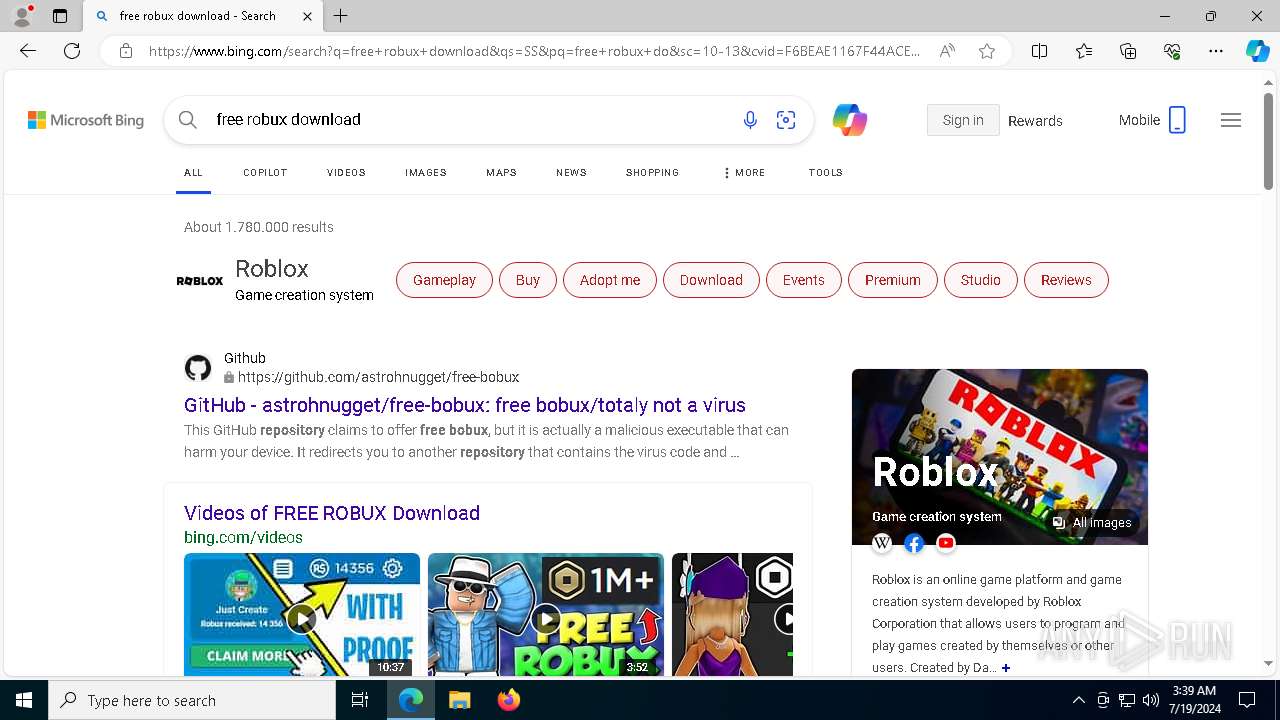Click the Reviews pill button
1280x720 pixels.
tap(1066, 280)
